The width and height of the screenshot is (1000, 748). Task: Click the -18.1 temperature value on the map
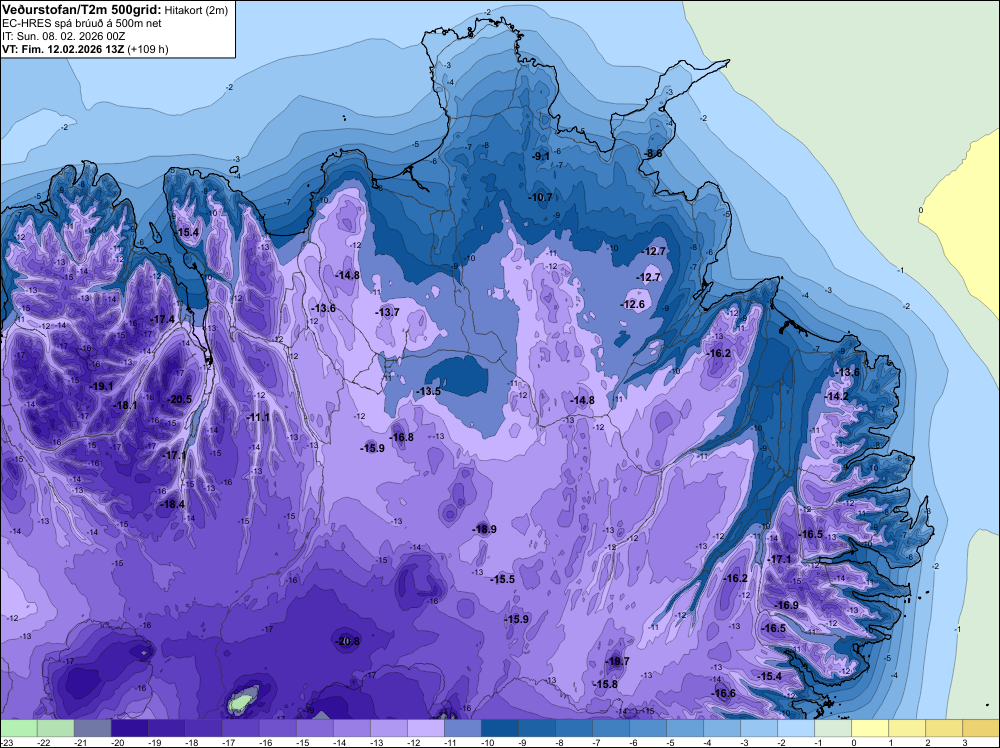click(x=125, y=405)
